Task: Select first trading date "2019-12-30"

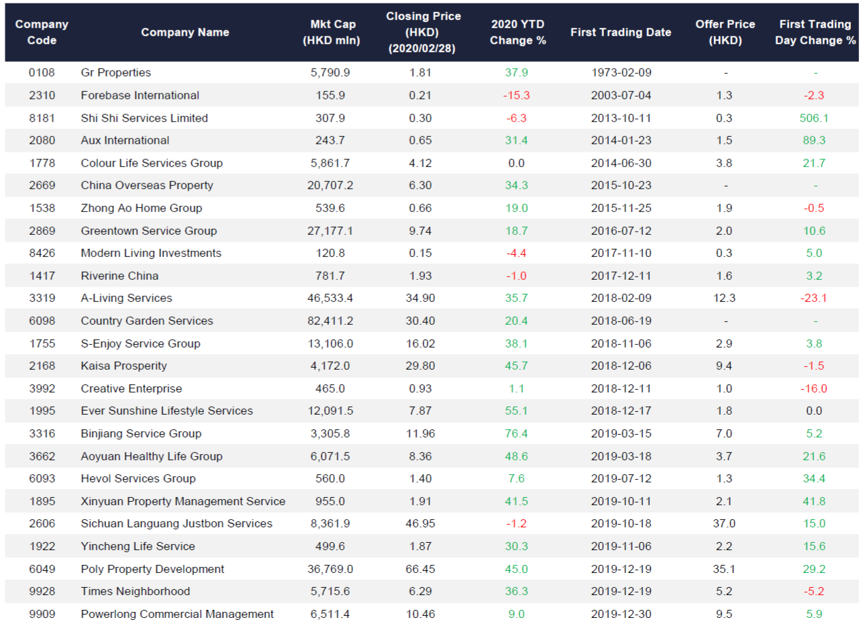Action: (621, 614)
